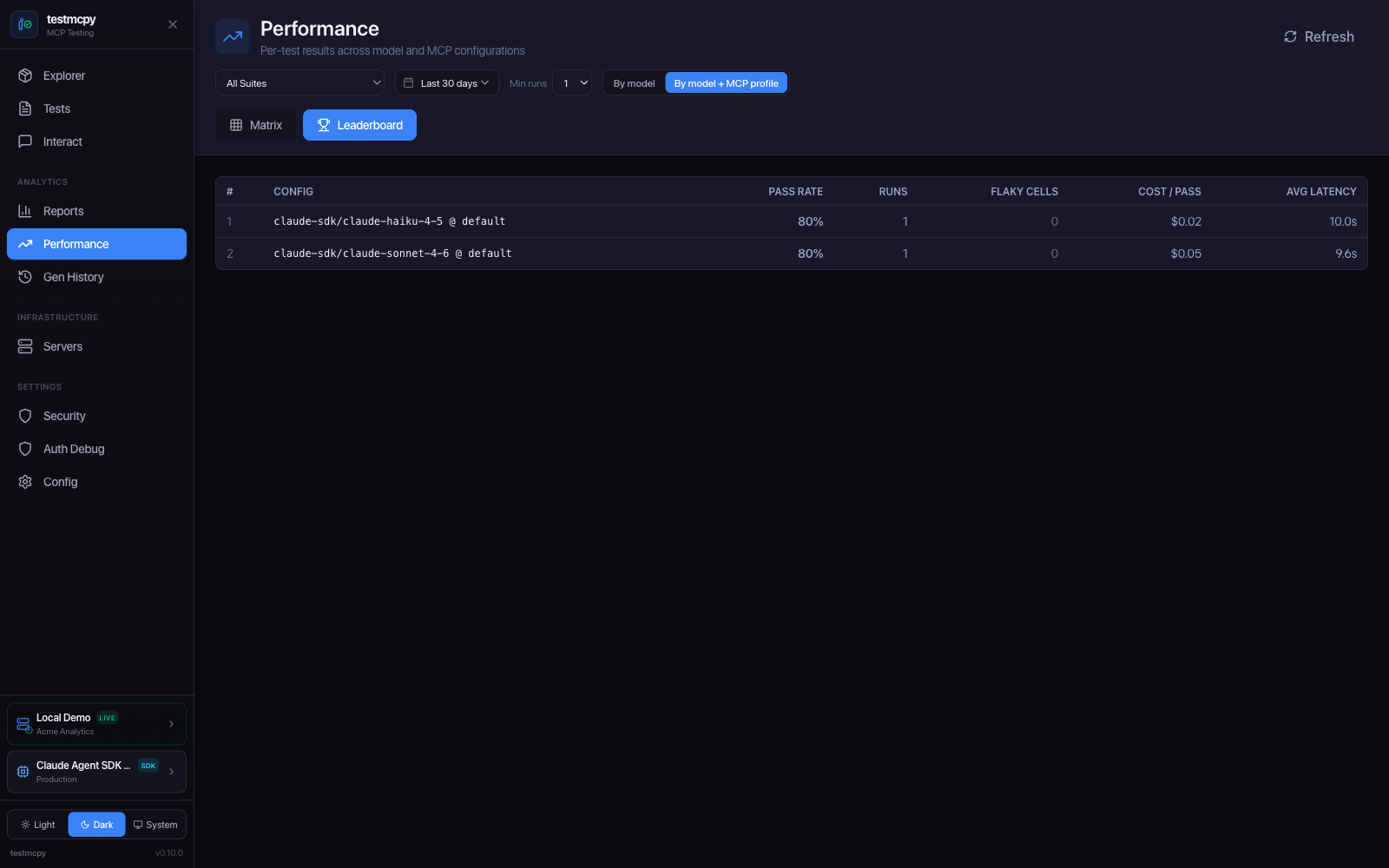1389x868 pixels.
Task: Click the 10.0s latency value
Action: tap(1343, 221)
